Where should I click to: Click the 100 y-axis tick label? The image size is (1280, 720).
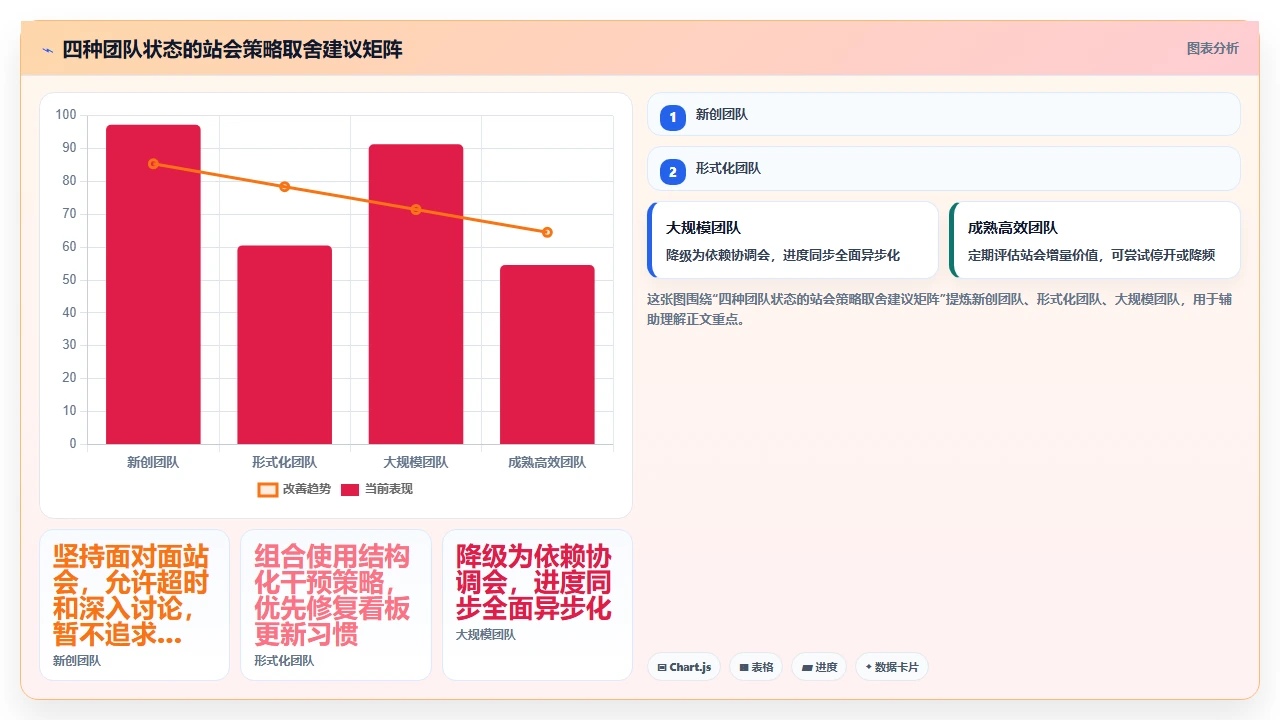(66, 115)
